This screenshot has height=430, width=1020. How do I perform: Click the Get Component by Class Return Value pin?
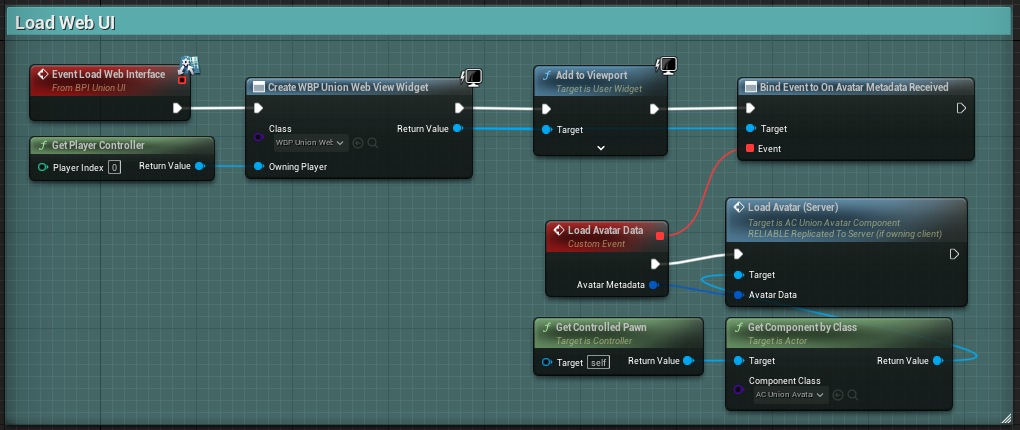(937, 360)
